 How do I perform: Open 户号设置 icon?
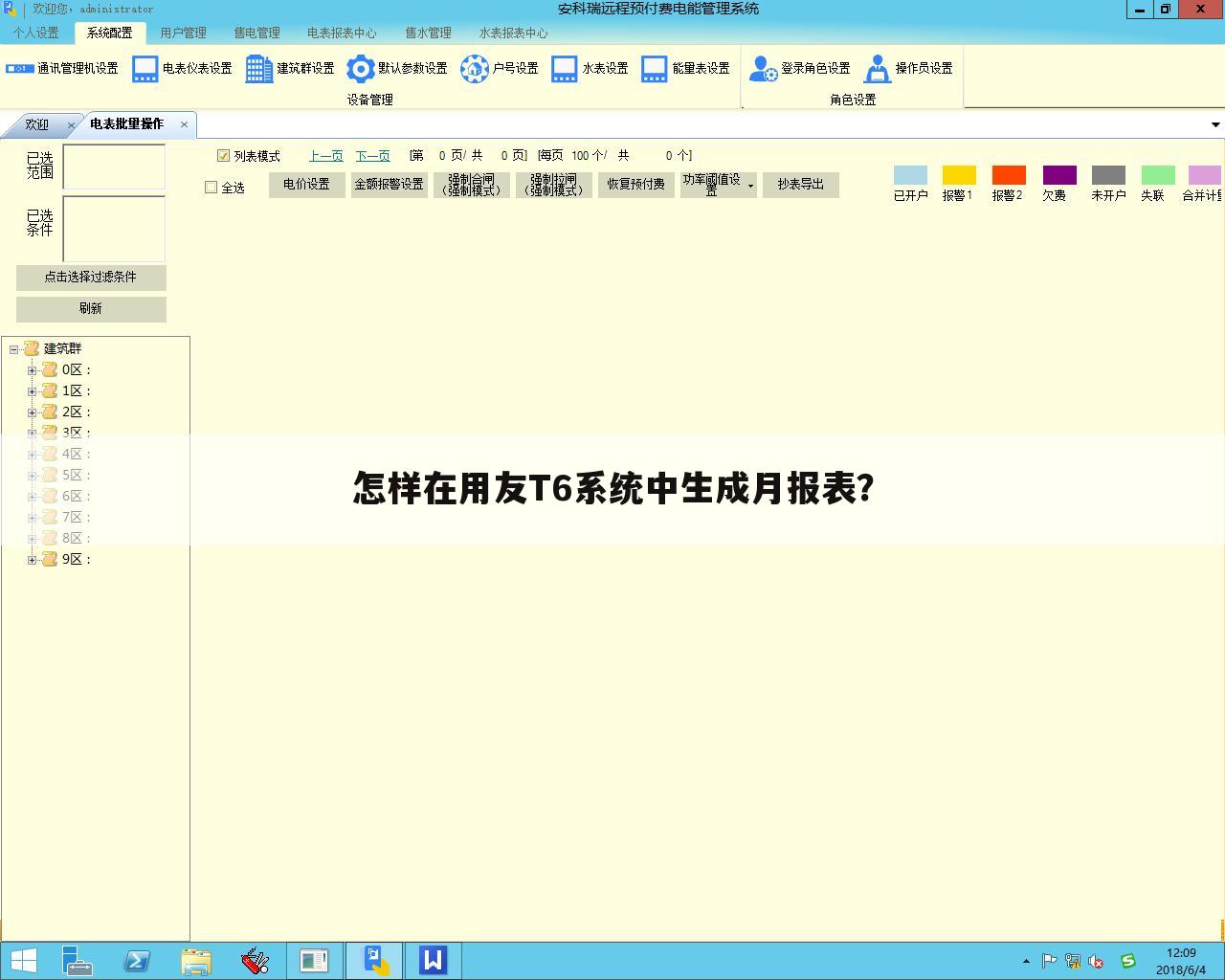click(x=475, y=69)
